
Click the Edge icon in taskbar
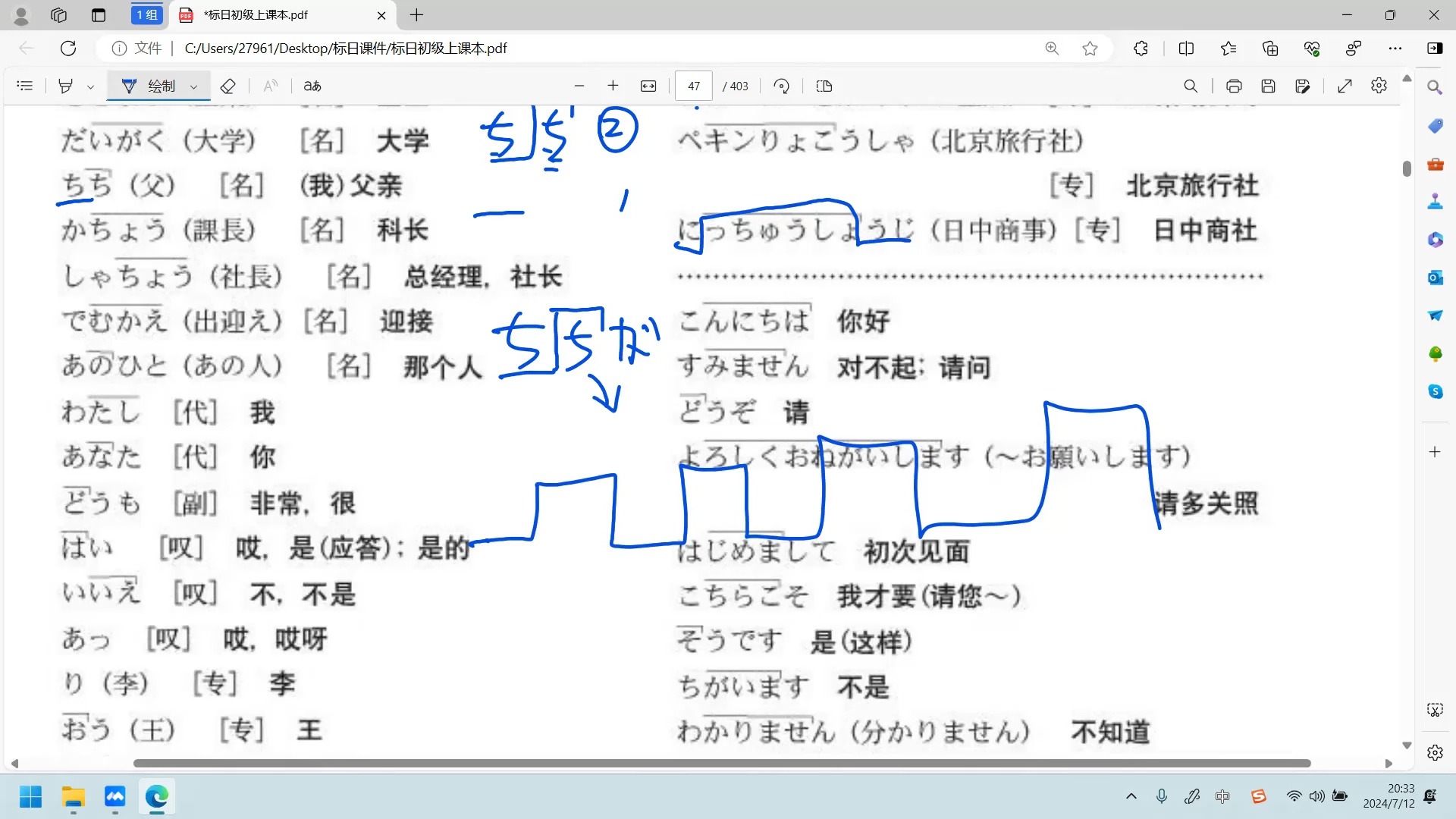[x=157, y=797]
